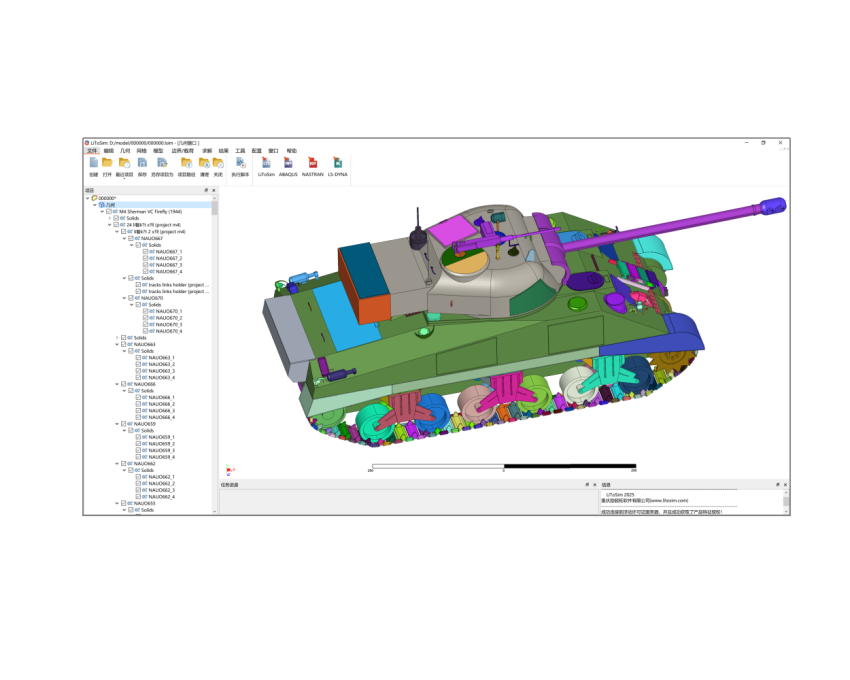The height and width of the screenshot is (680, 850).
Task: Click the LiToSim import icon
Action: (266, 163)
